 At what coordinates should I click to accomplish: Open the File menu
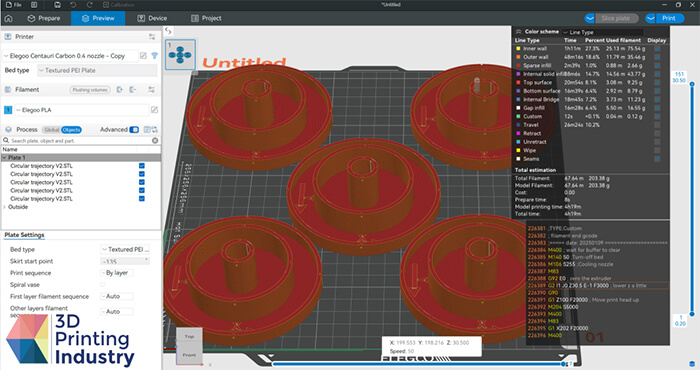click(14, 4)
